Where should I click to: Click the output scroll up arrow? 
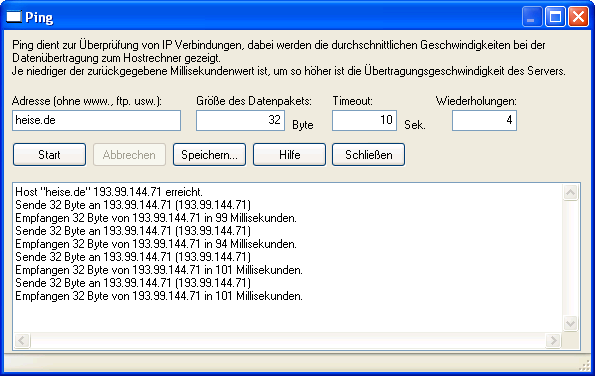coord(570,193)
